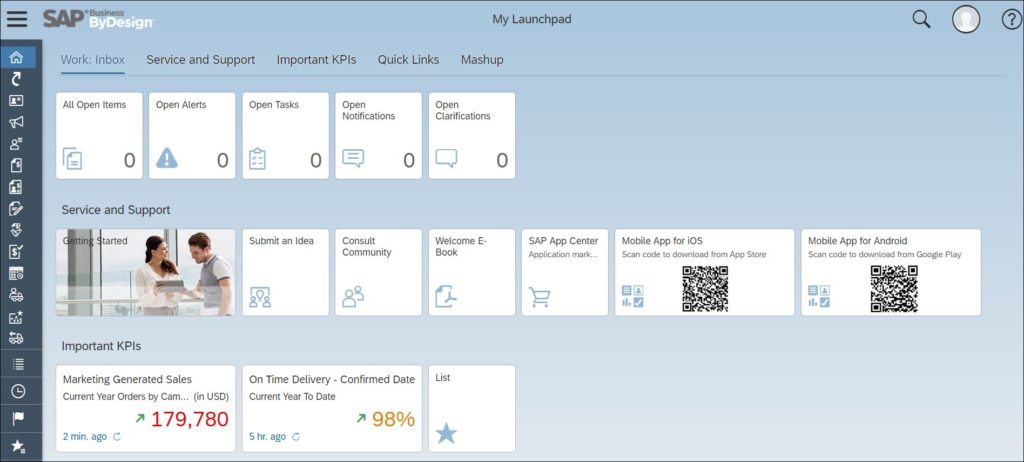Click the 179,780 sales value

coord(190,420)
